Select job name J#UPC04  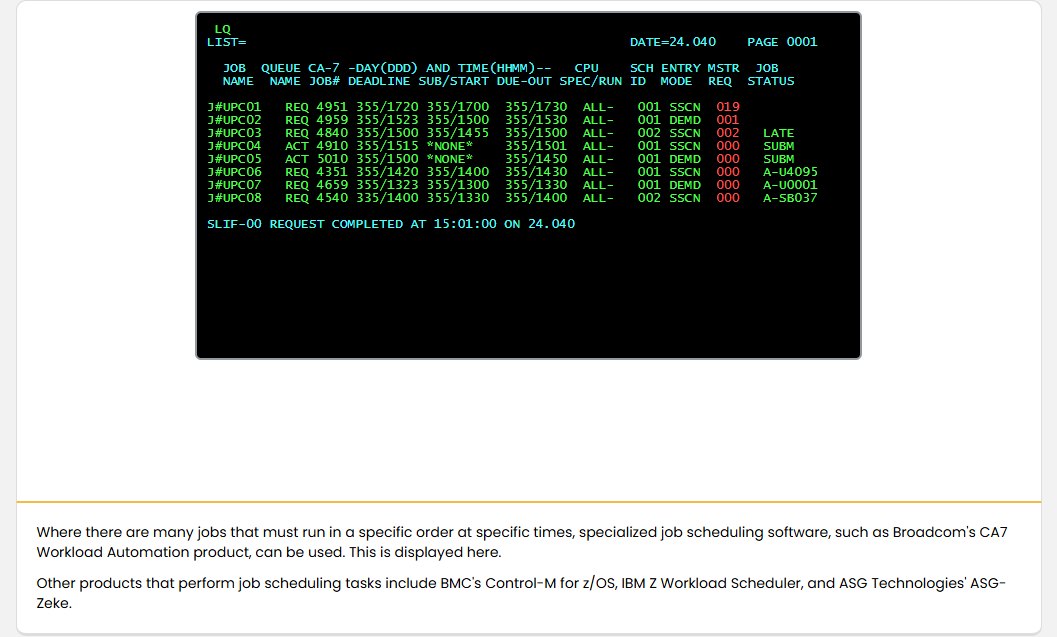click(234, 146)
